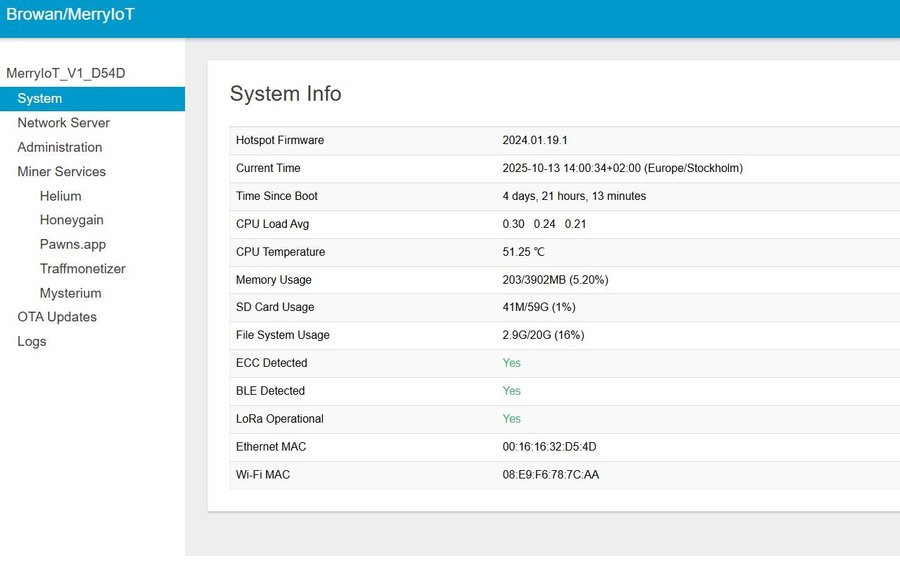Click the System Info heading
The height and width of the screenshot is (573, 900).
click(x=285, y=94)
